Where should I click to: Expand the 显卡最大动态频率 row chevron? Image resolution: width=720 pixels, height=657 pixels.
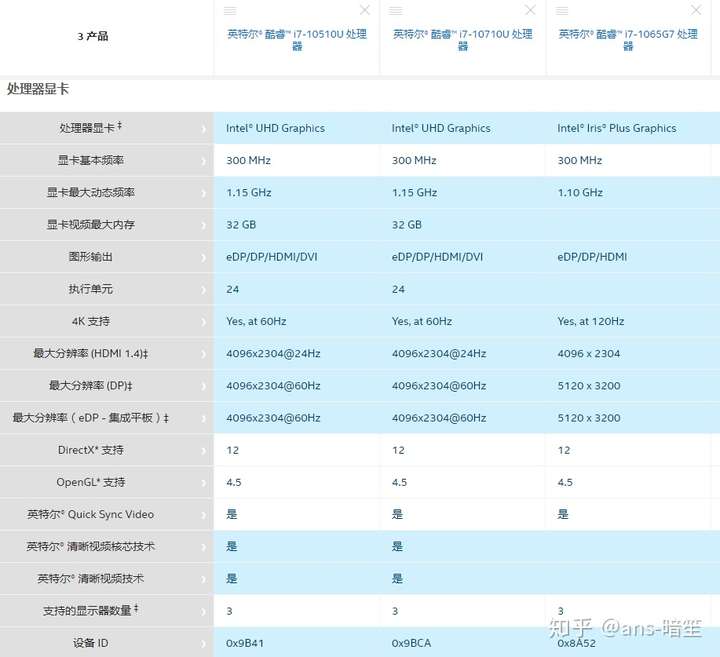click(x=203, y=193)
